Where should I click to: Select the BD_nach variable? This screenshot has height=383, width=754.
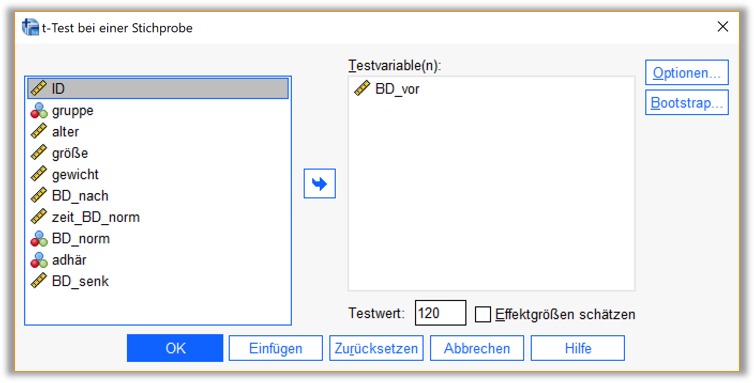click(158, 195)
